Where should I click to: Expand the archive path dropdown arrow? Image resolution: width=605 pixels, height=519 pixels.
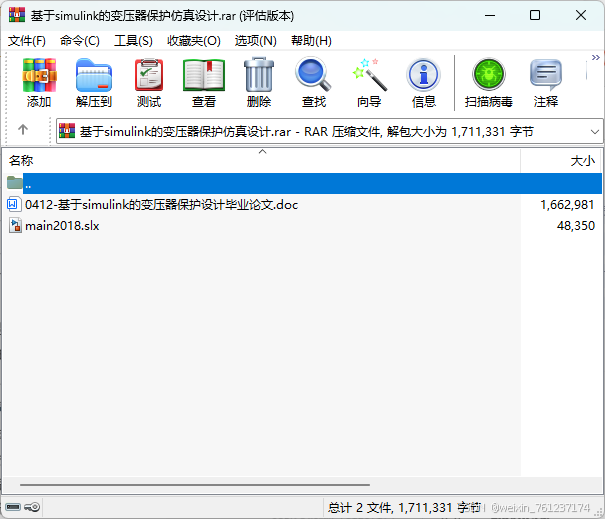pos(595,132)
